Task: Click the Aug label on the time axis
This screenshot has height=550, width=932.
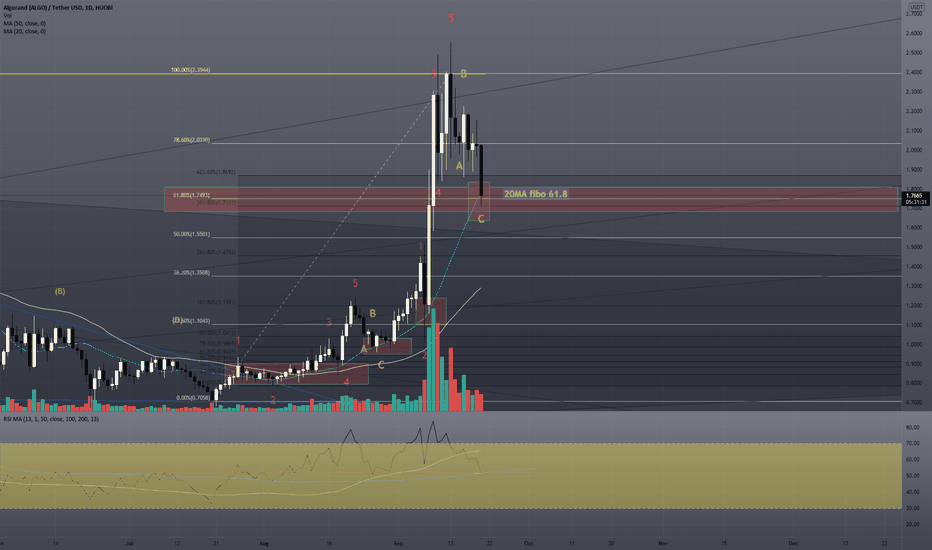Action: pyautogui.click(x=265, y=543)
